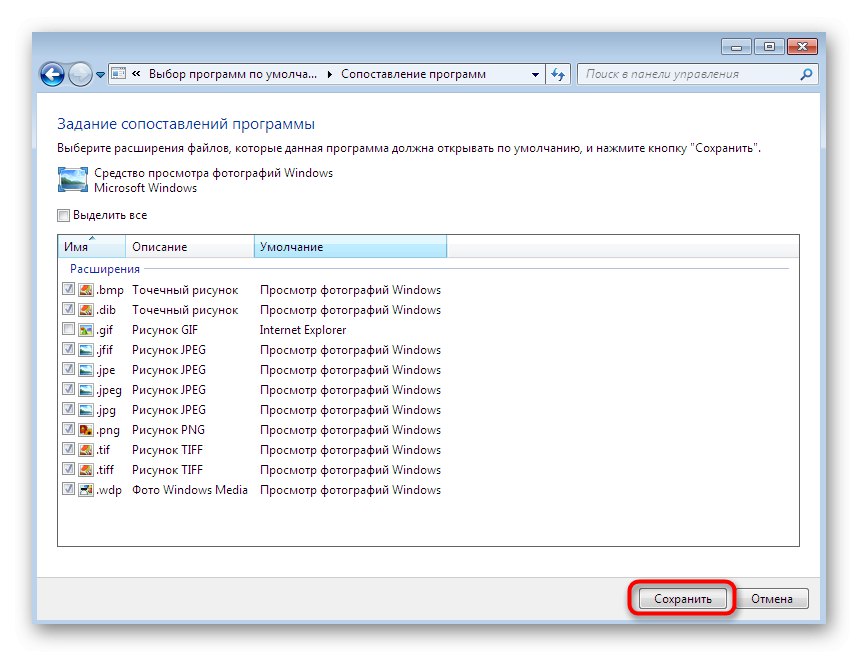Toggle the .wdp checkbox
Screen dimensions: 858x656
click(68, 489)
